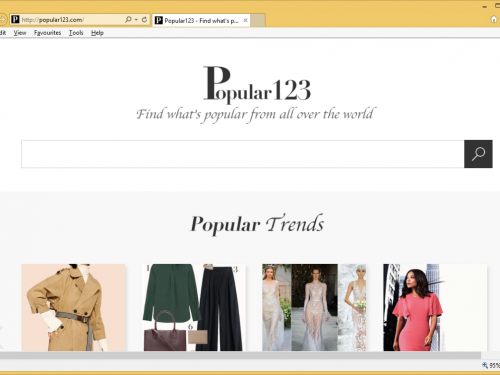Open the View menu
The width and height of the screenshot is (500, 375).
click(x=20, y=33)
